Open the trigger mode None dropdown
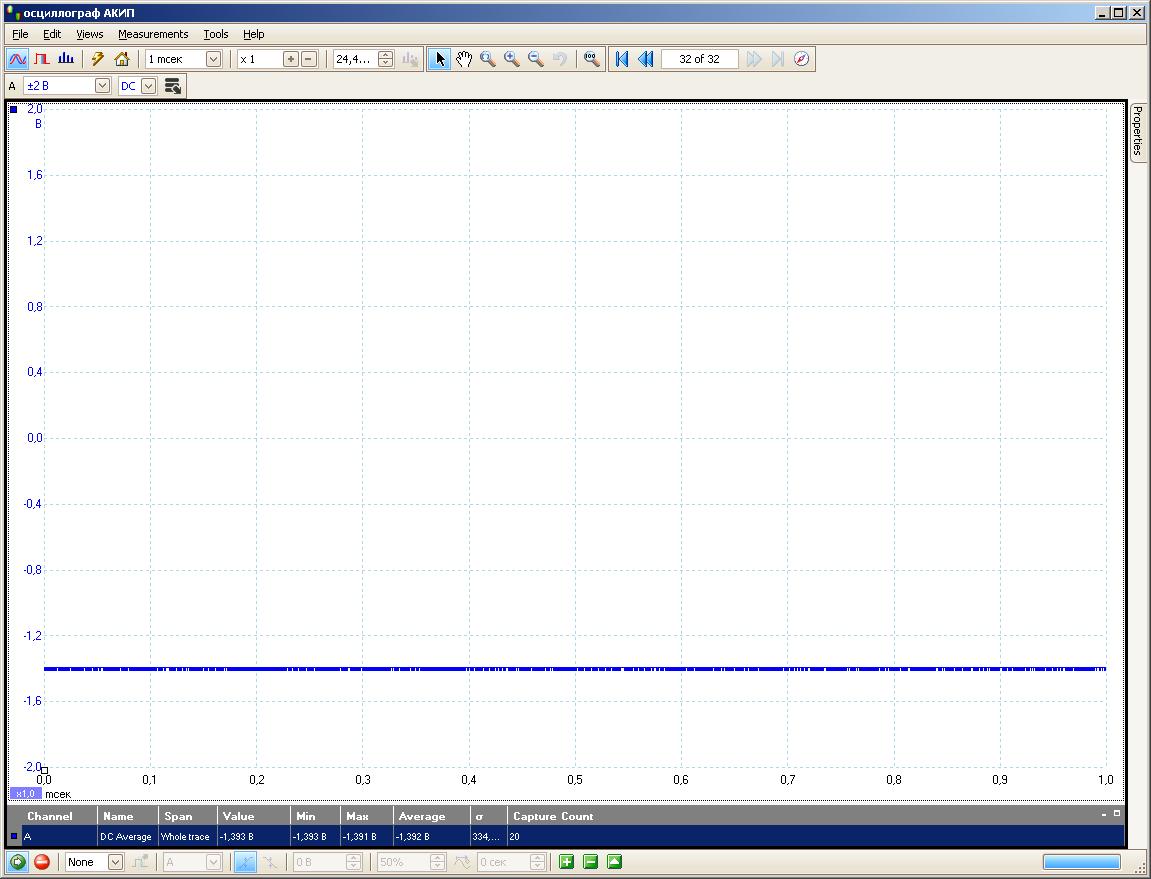The height and width of the screenshot is (879, 1151). (x=115, y=862)
